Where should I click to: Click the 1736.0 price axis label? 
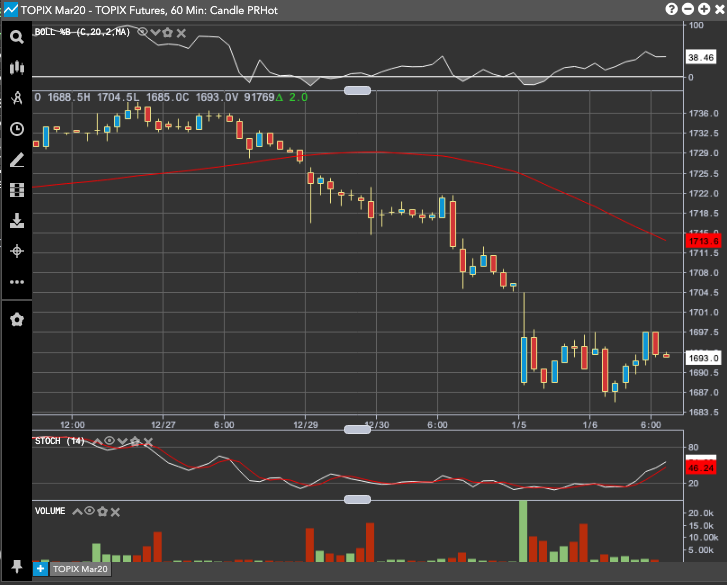703,114
